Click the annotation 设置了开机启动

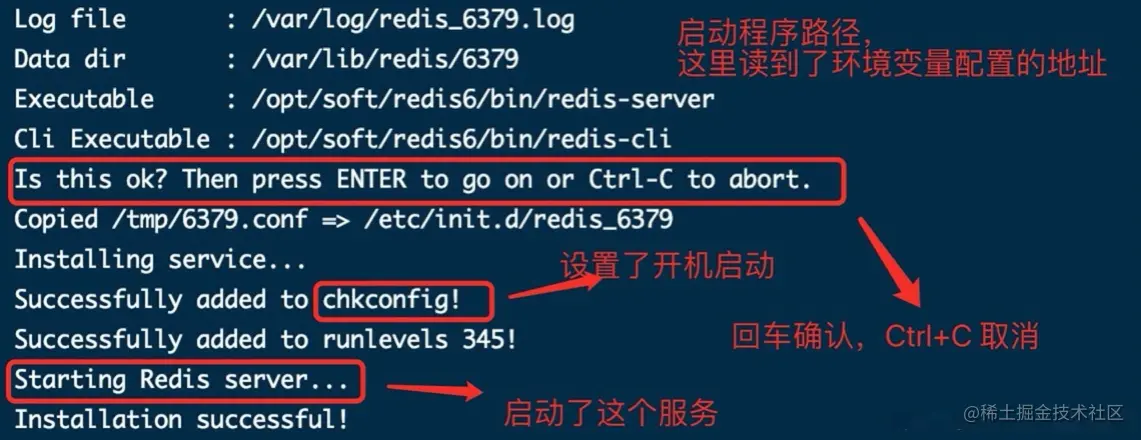[x=667, y=267]
